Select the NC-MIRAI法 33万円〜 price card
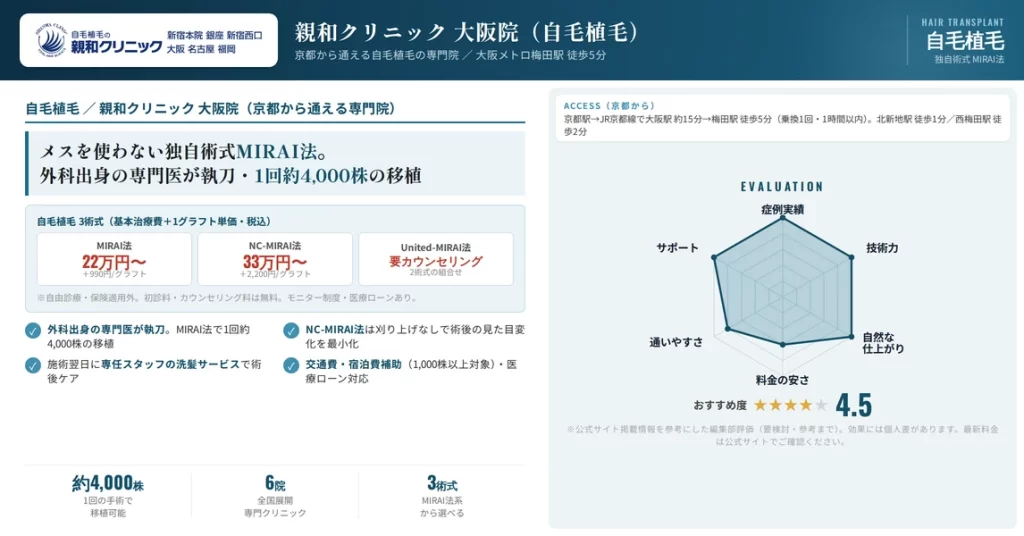 275,259
